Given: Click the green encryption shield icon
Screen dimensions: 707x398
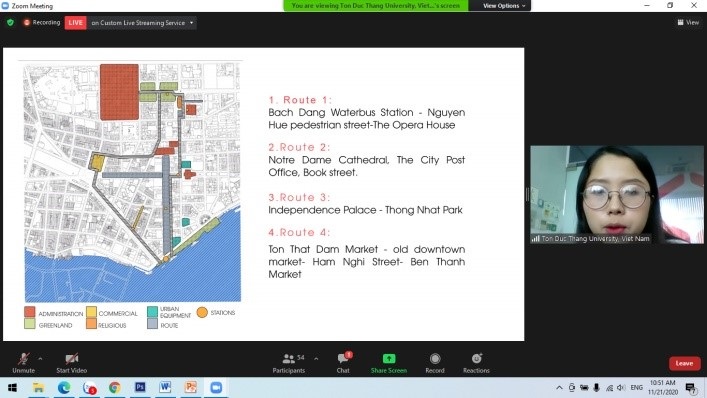Looking at the screenshot, I should (10, 23).
